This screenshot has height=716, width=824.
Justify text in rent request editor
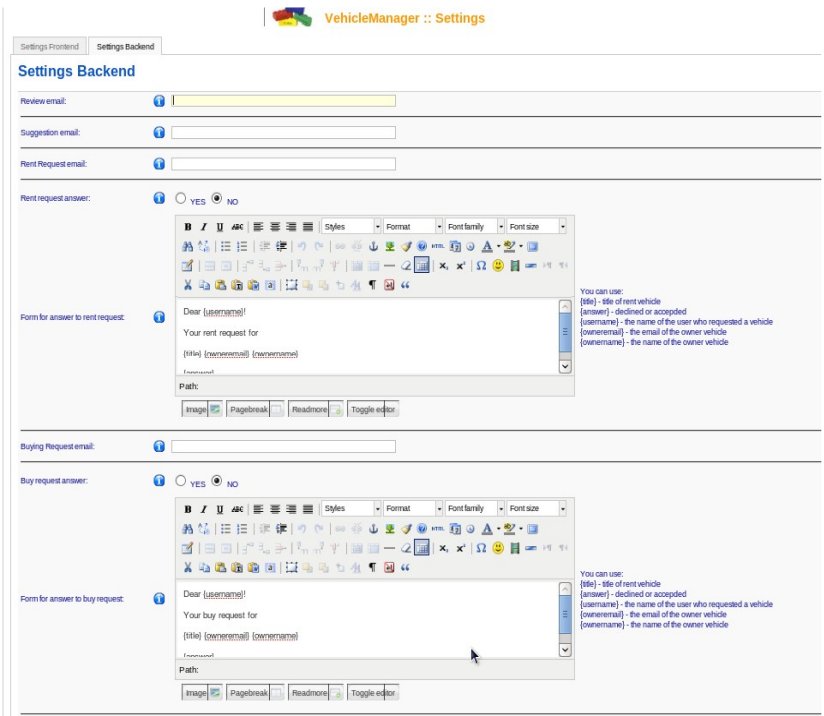(x=308, y=227)
